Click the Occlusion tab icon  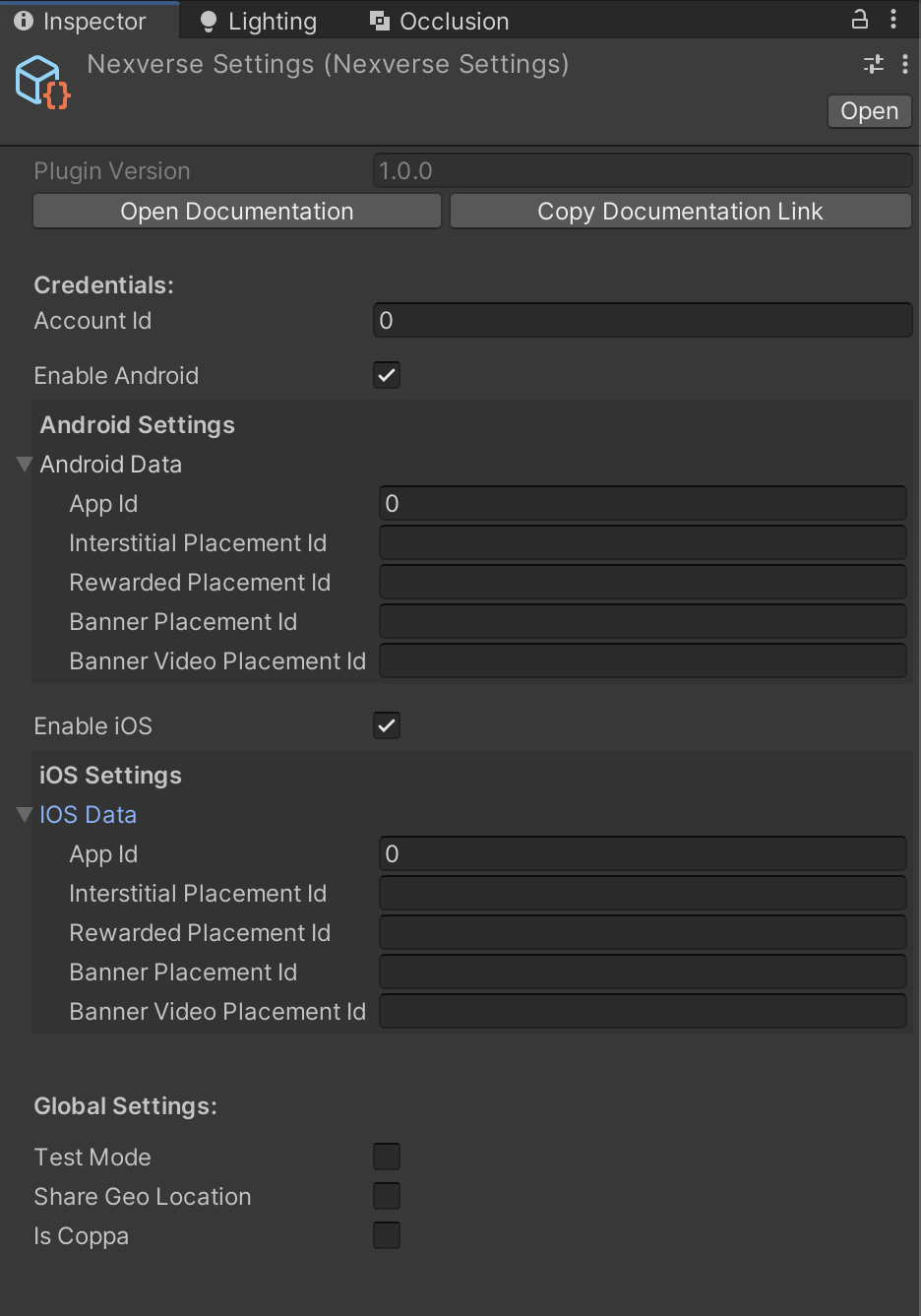pyautogui.click(x=379, y=20)
